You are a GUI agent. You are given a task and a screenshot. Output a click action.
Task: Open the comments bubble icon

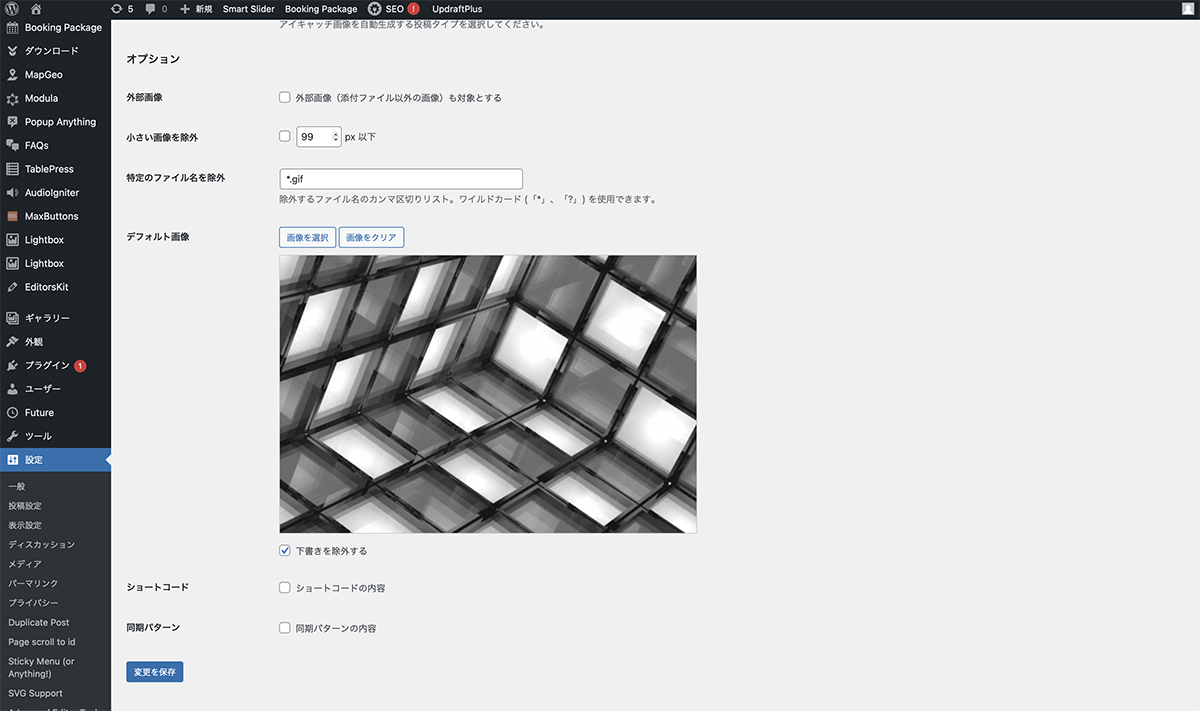150,9
